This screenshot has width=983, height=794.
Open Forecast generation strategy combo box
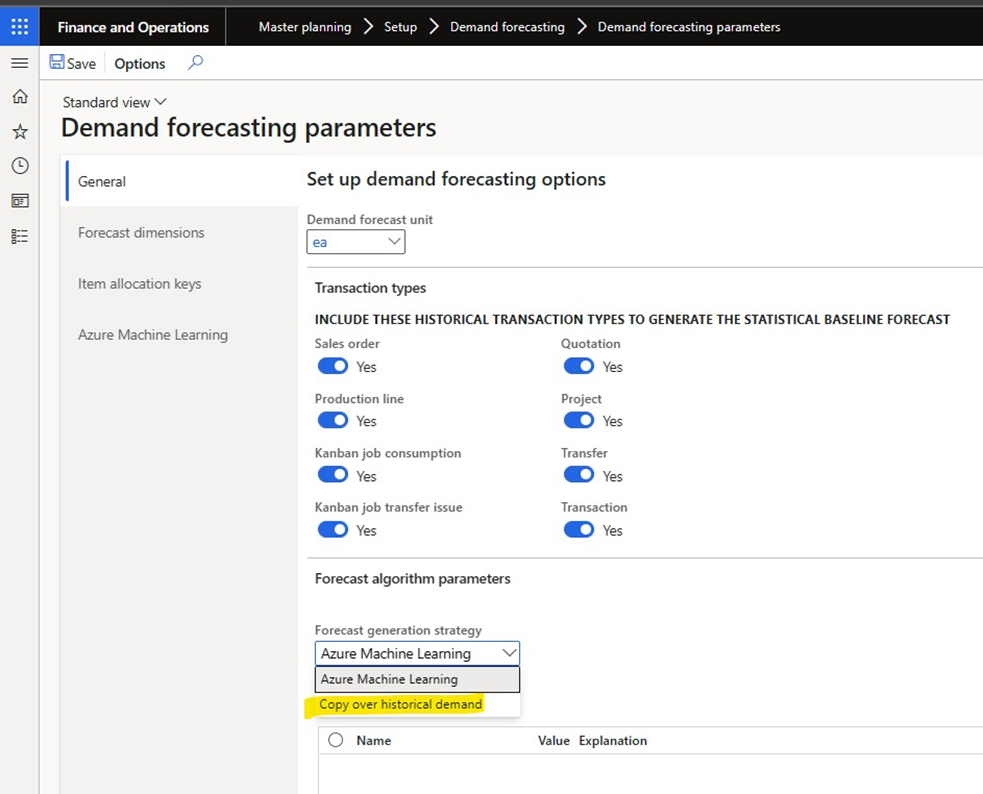417,654
